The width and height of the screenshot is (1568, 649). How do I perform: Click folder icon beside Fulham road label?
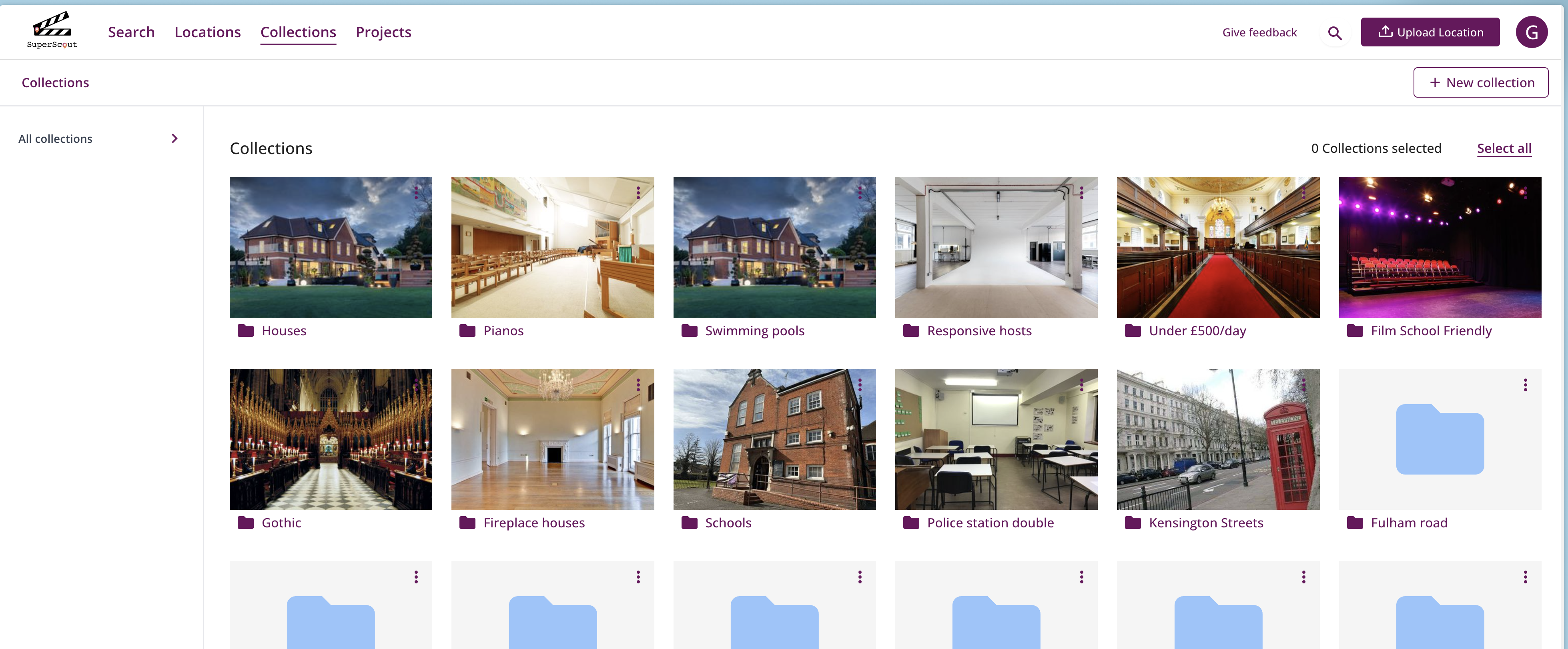1355,523
